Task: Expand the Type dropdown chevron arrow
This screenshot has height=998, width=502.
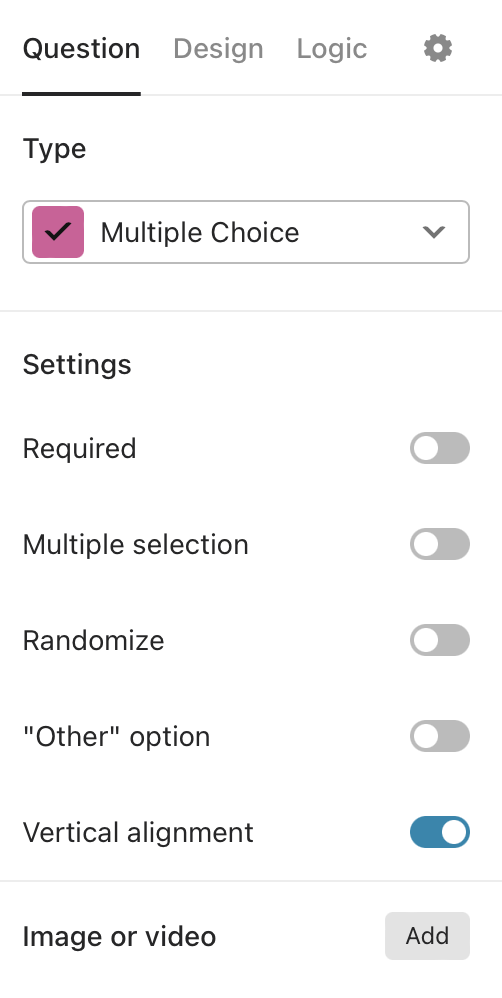Action: (x=434, y=232)
